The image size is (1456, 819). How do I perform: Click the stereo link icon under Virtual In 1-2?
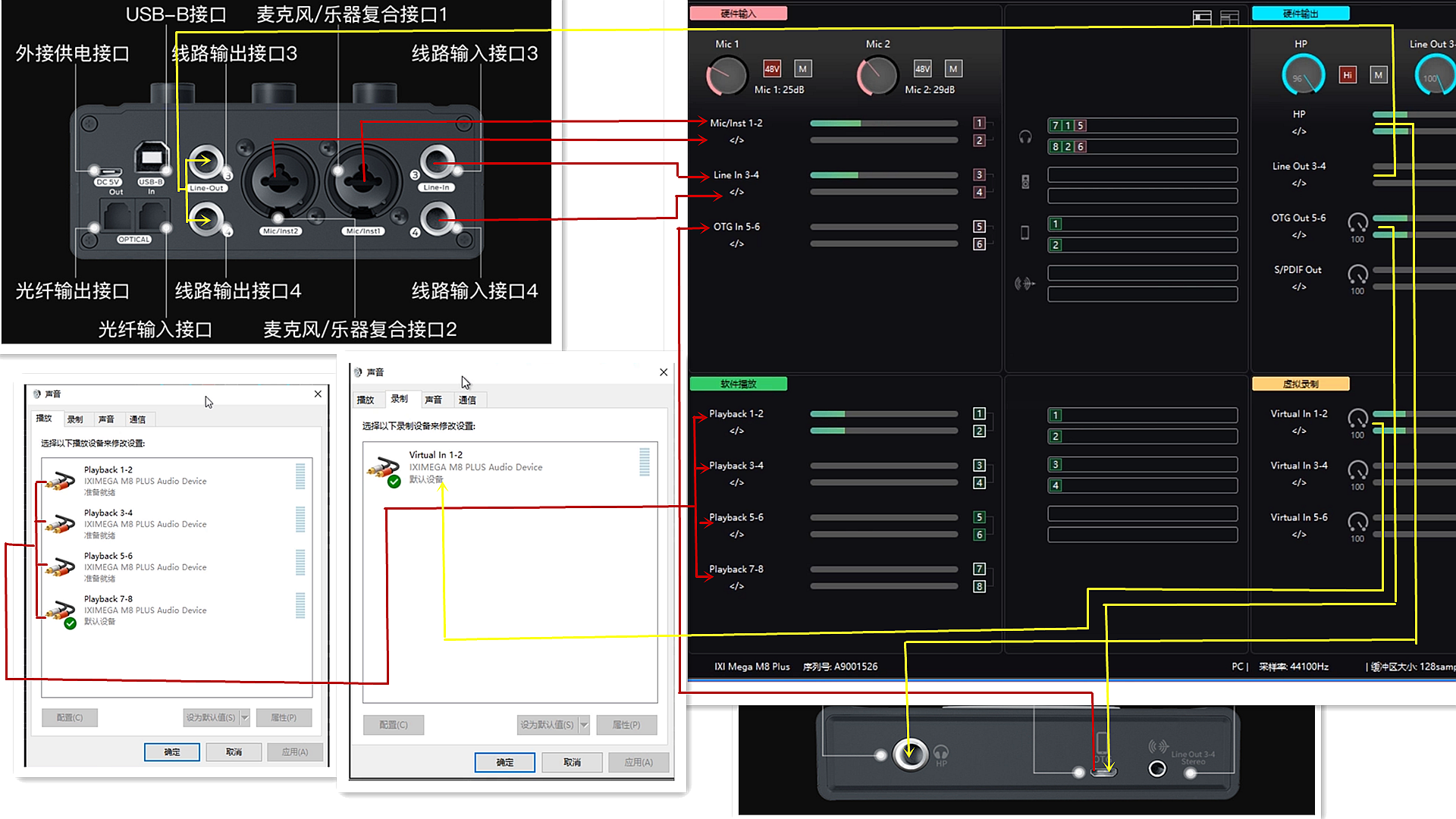[x=1299, y=431]
